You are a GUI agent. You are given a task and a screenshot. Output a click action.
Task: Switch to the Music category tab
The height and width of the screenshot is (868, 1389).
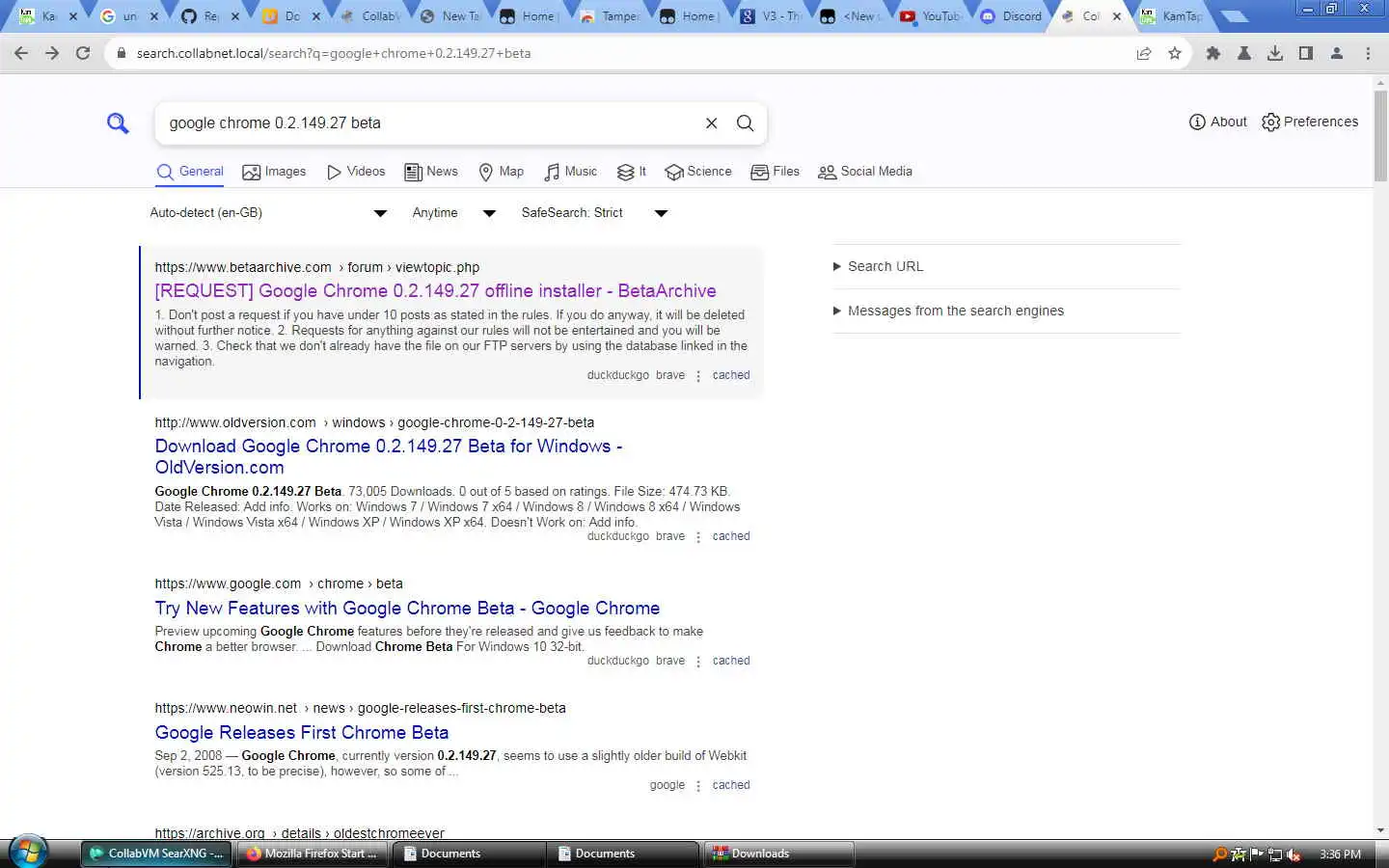click(570, 172)
